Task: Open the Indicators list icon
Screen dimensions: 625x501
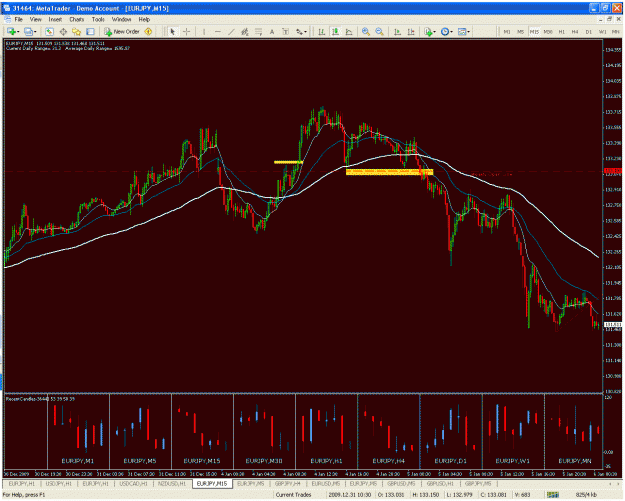Action: pos(428,31)
